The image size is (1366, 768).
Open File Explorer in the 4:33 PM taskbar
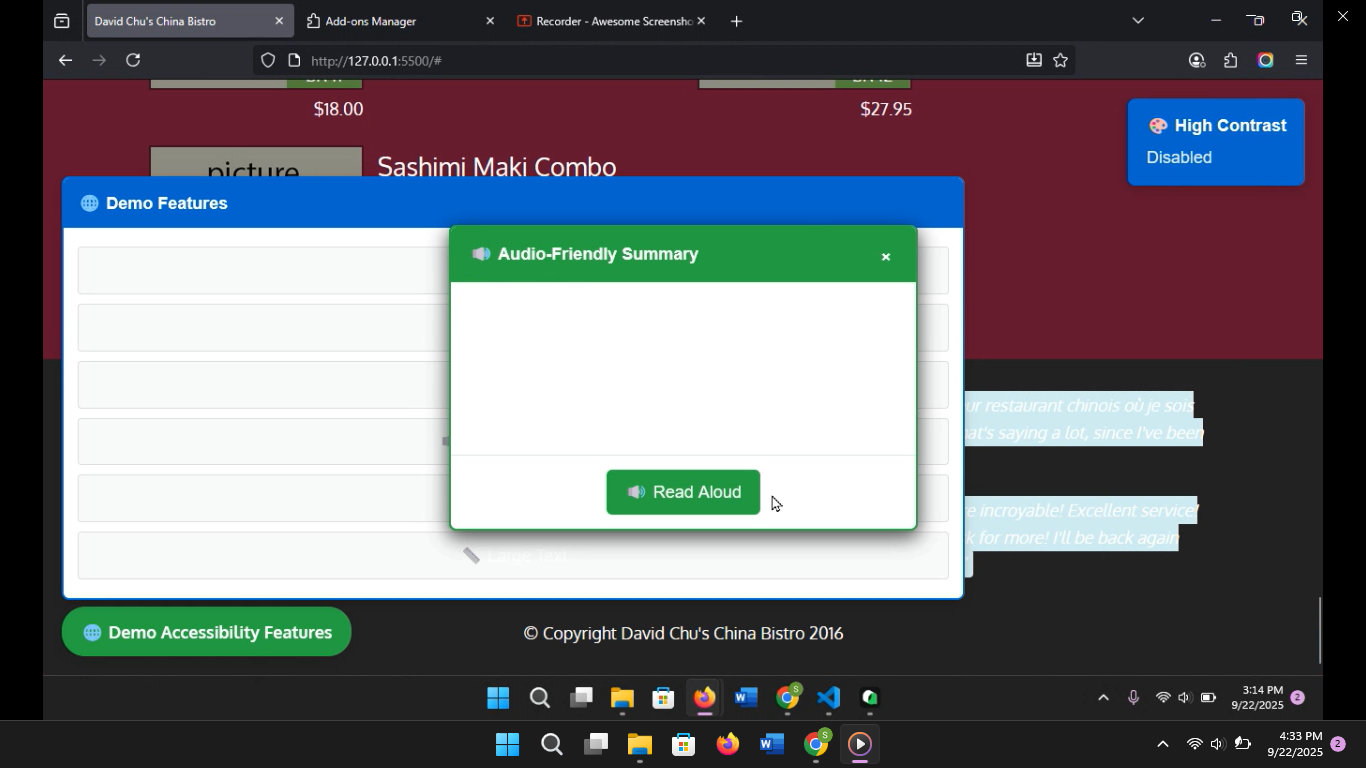tap(640, 744)
